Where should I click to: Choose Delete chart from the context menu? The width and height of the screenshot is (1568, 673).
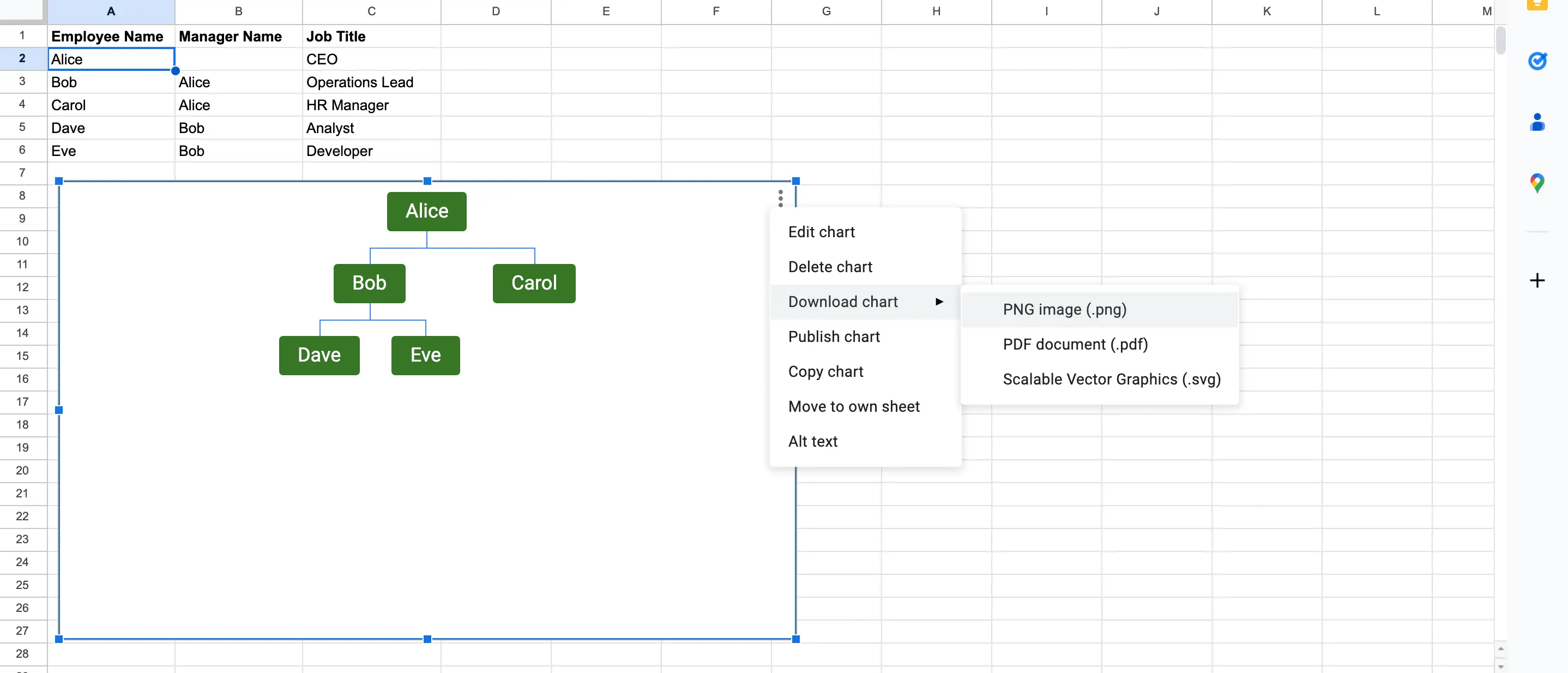(x=866, y=267)
